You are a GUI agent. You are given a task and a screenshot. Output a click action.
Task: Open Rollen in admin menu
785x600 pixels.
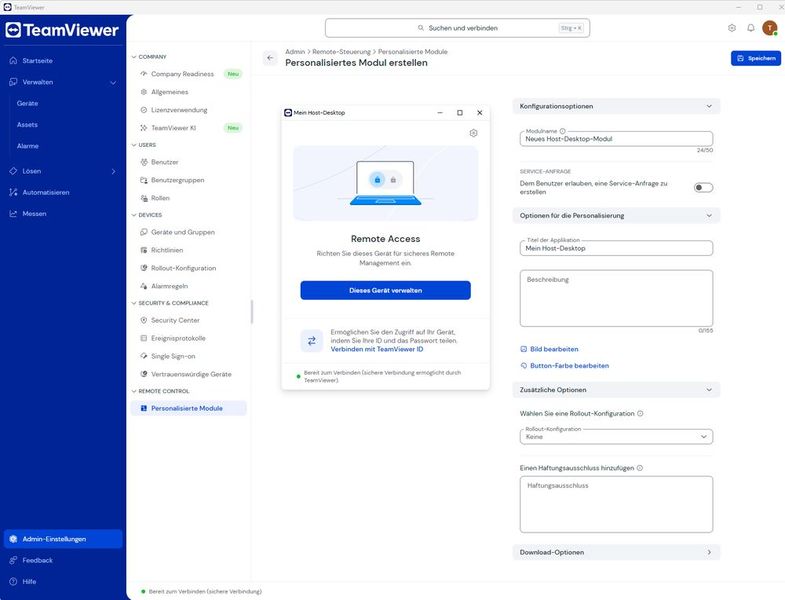(160, 198)
